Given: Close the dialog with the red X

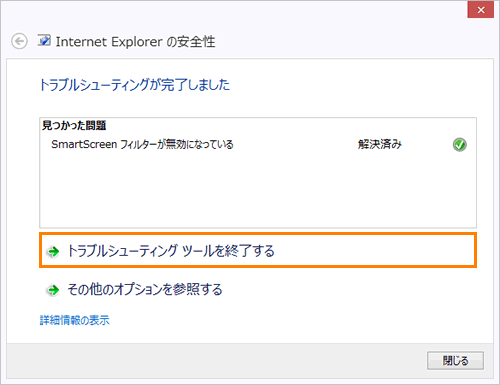Looking at the screenshot, I should point(481,10).
